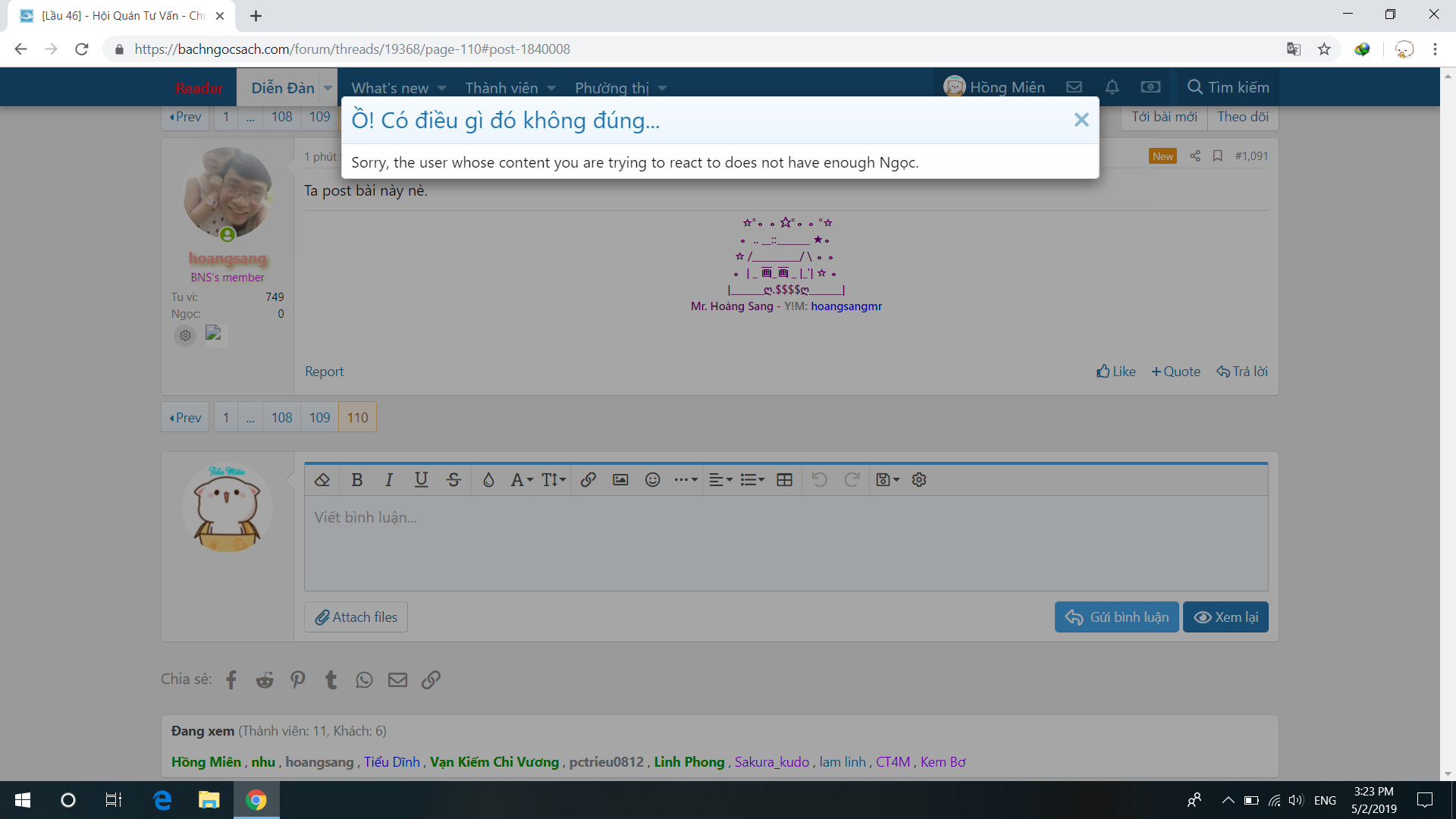Viewport: 1456px width, 819px height.
Task: Close the error message dialog
Action: [x=1081, y=120]
